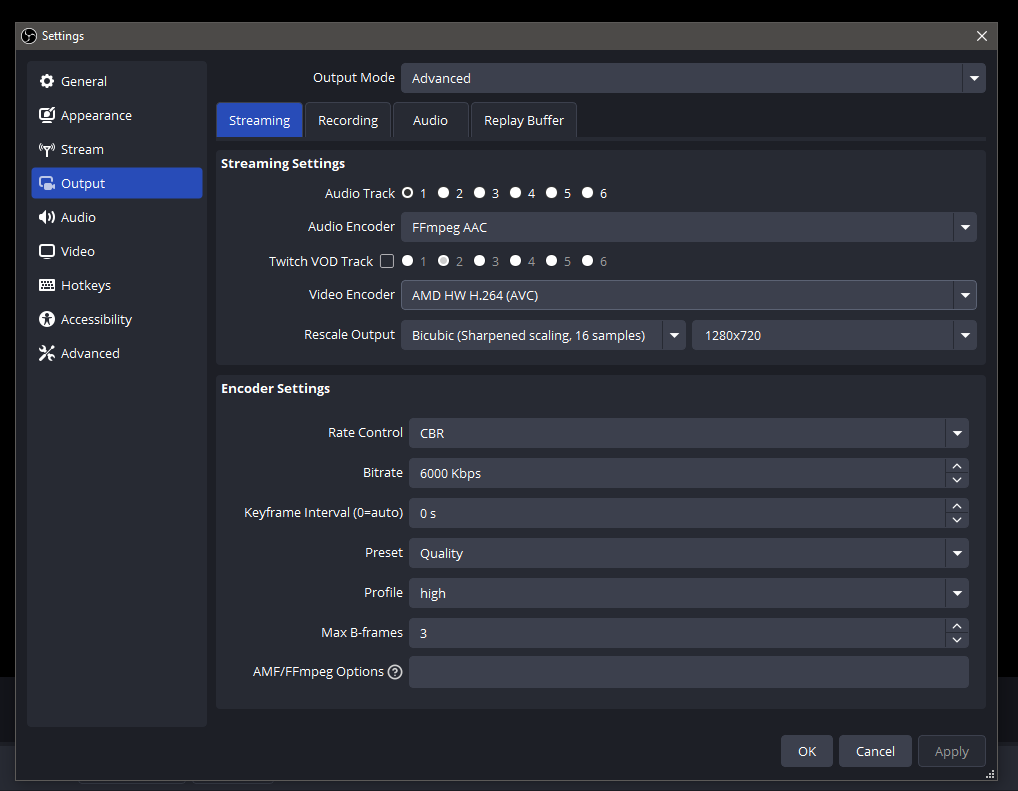1018x791 pixels.
Task: Click the Bitrate input field
Action: (x=677, y=473)
